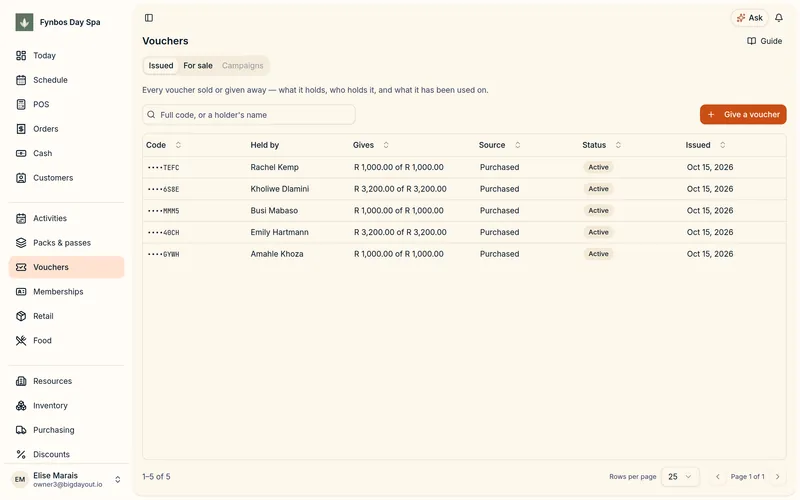Image resolution: width=800 pixels, height=500 pixels.
Task: Open the Memberships card icon
Action: 21,291
